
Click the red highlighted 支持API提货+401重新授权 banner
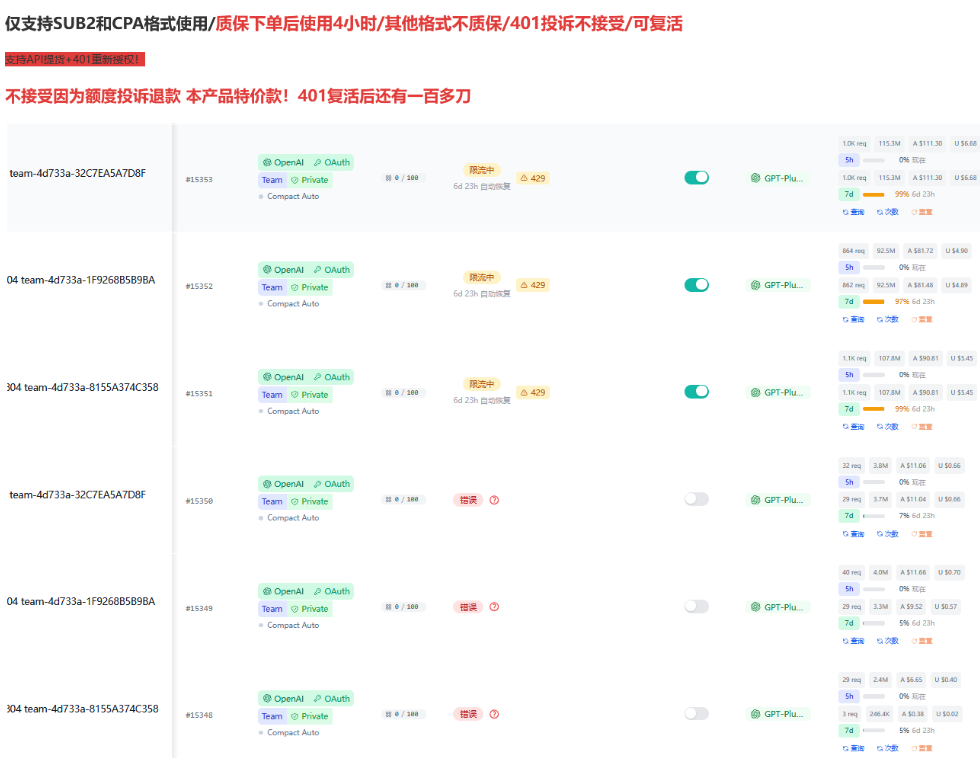click(75, 59)
